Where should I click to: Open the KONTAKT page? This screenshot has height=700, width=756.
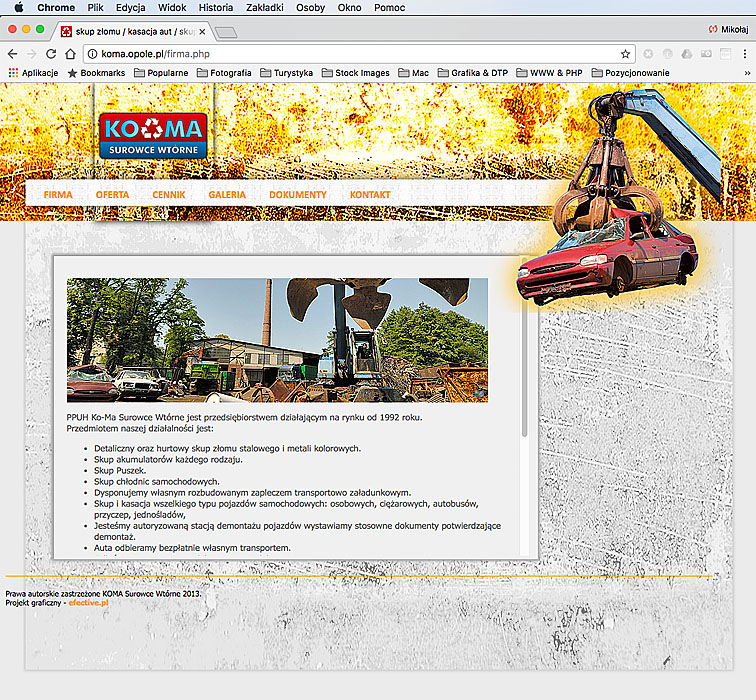[370, 195]
